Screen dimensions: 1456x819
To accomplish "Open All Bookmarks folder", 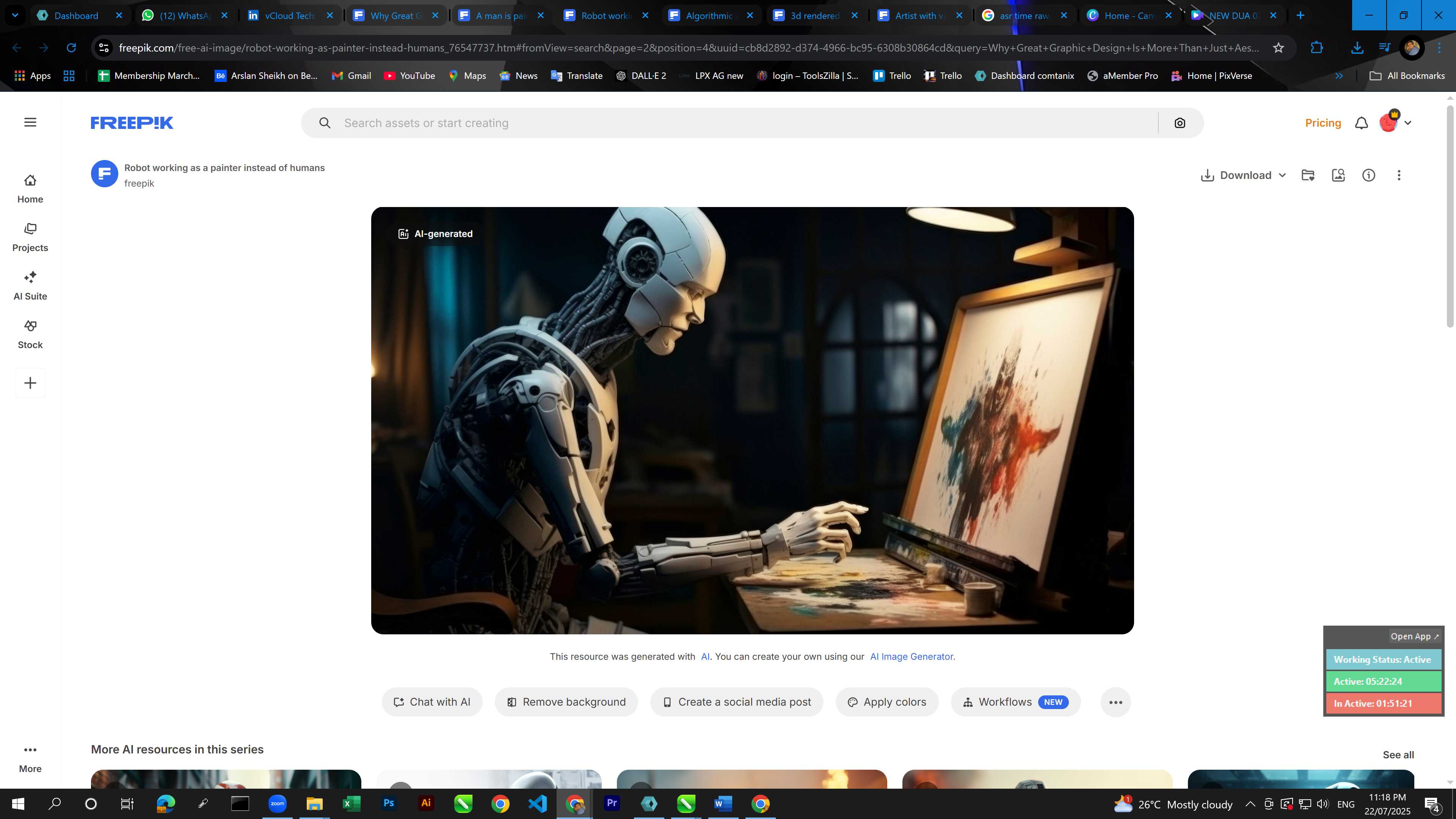I will coord(1407,76).
